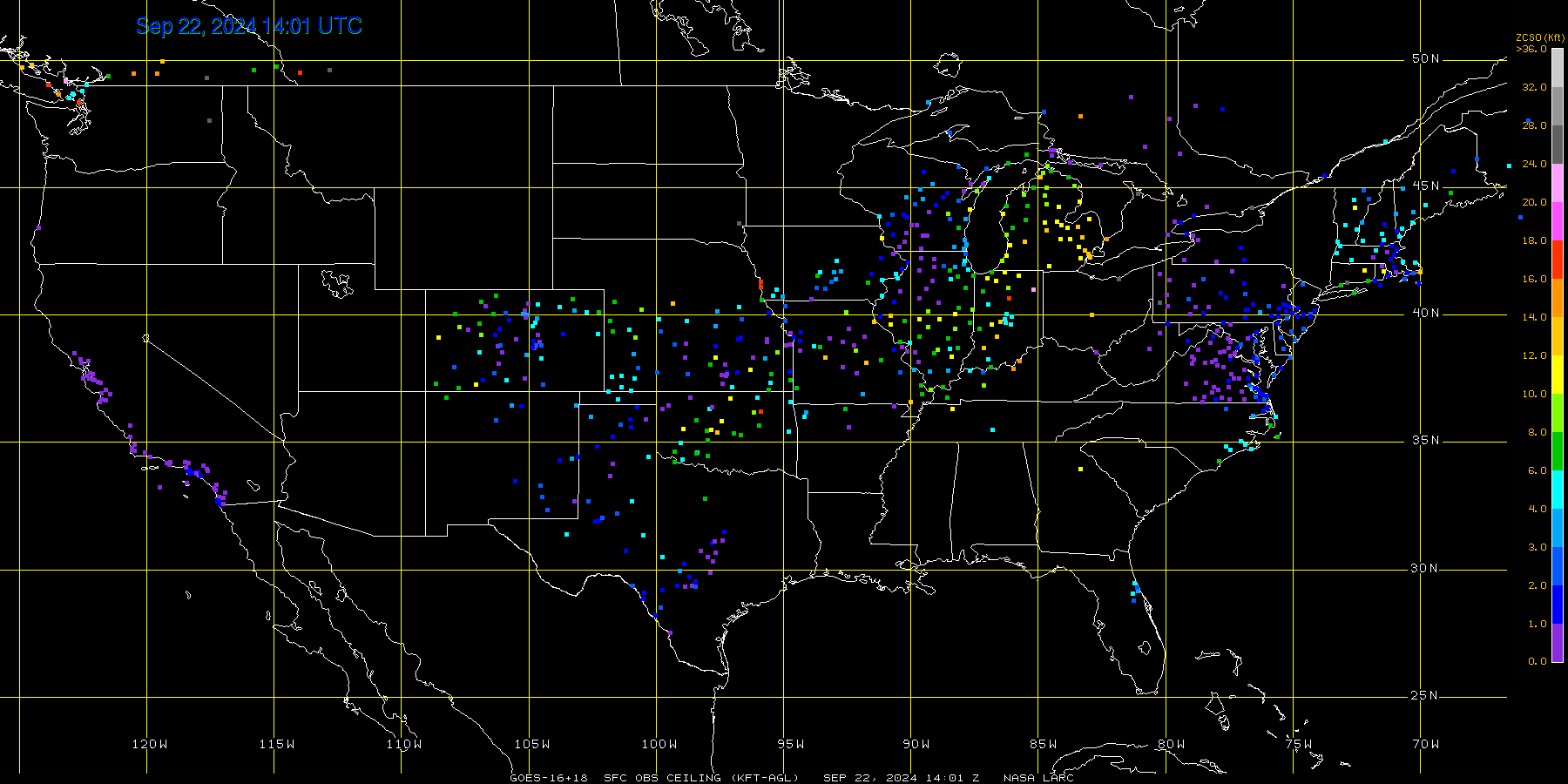Click the 10.0 legend value
Screen dimensions: 1568x784
coord(1534,394)
